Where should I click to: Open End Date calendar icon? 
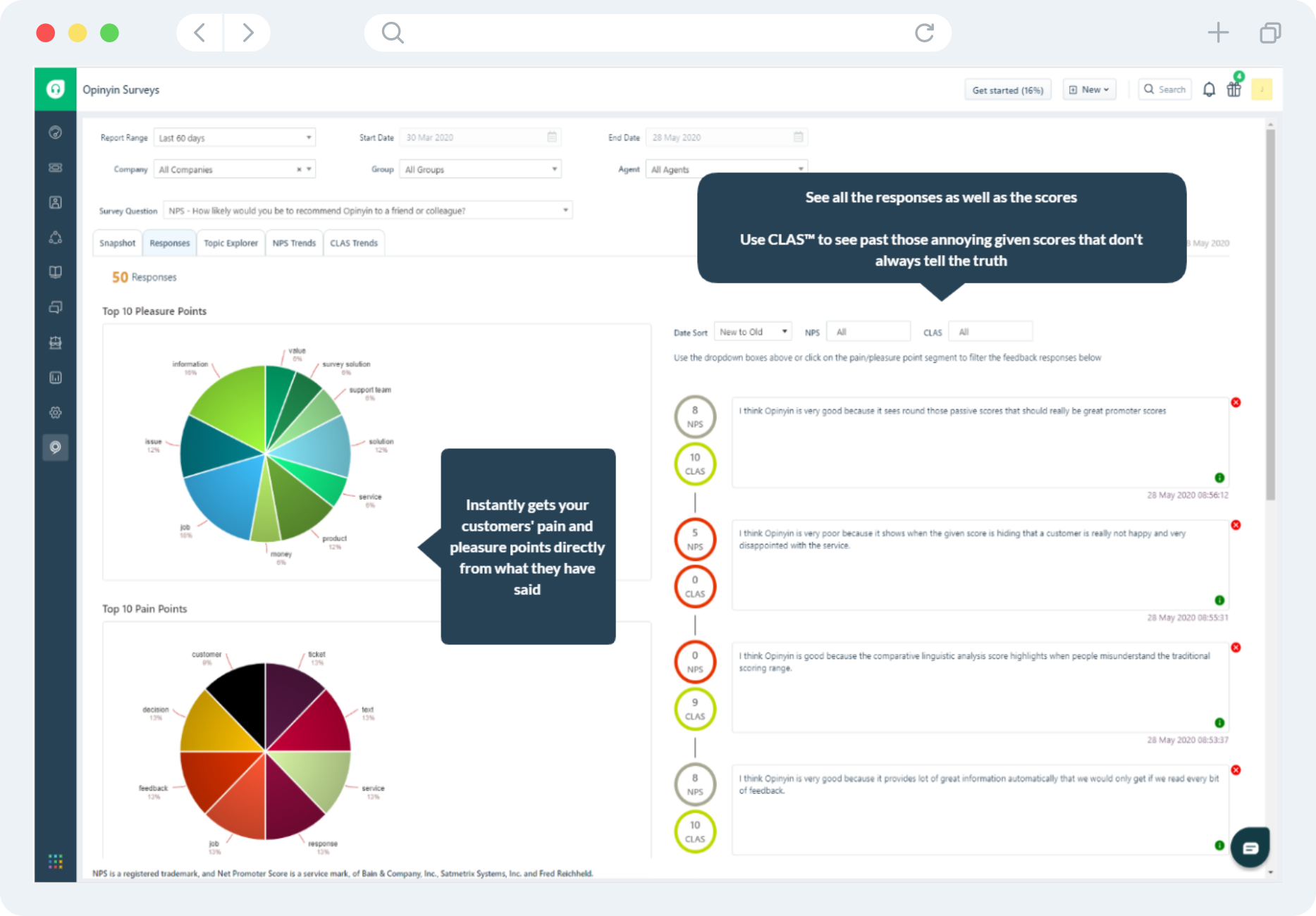tap(798, 137)
